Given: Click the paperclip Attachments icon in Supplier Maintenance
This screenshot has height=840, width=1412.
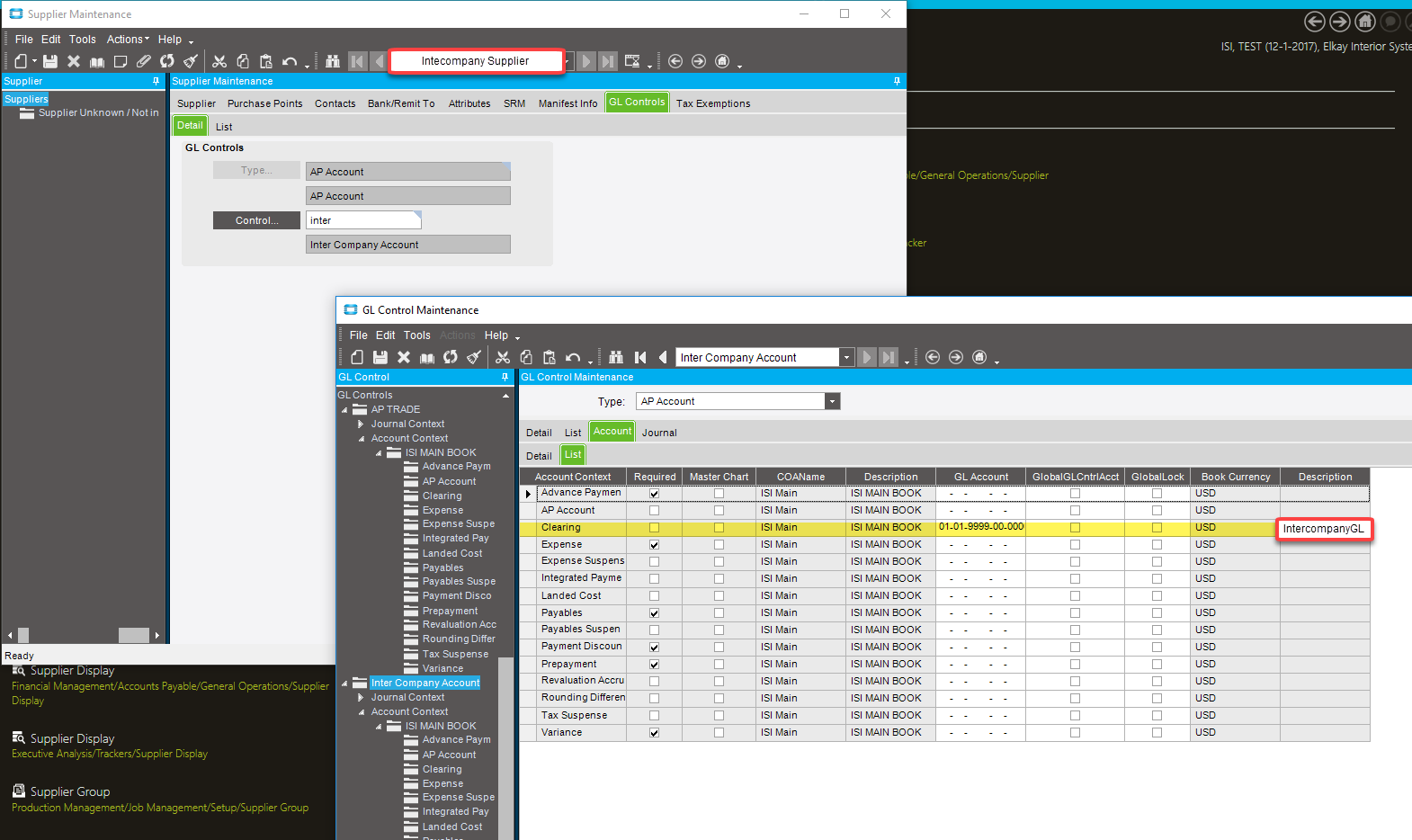Looking at the screenshot, I should click(144, 61).
